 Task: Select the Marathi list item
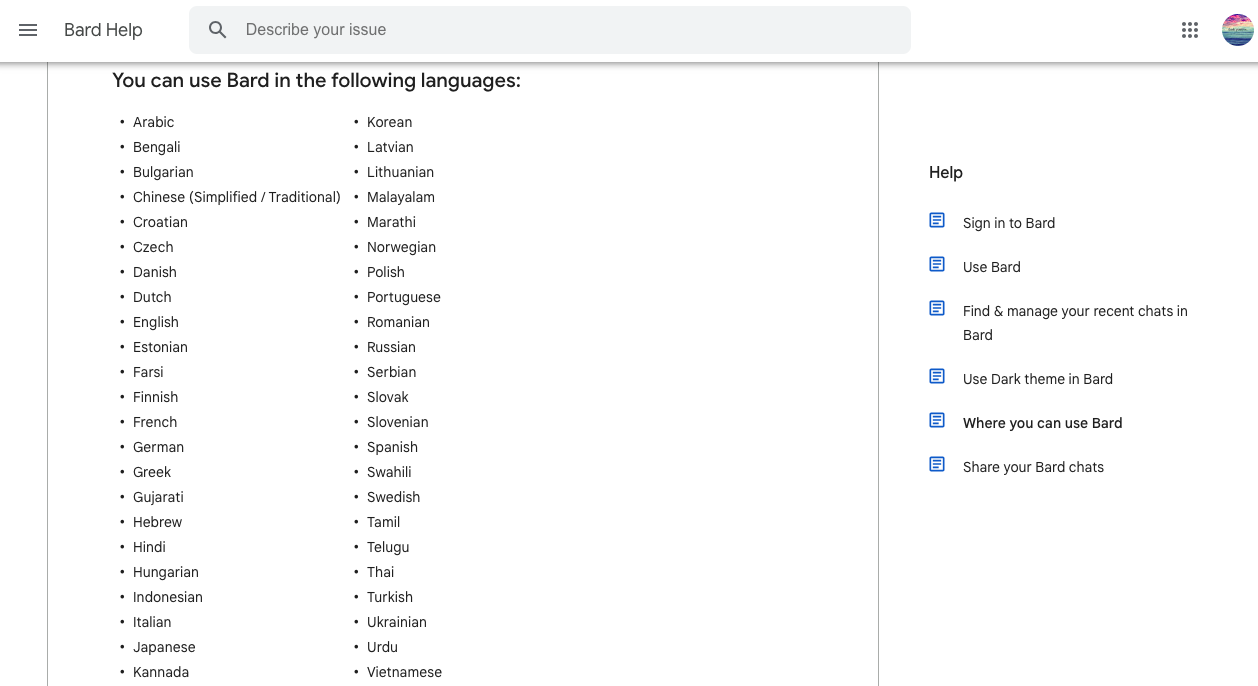[391, 222]
